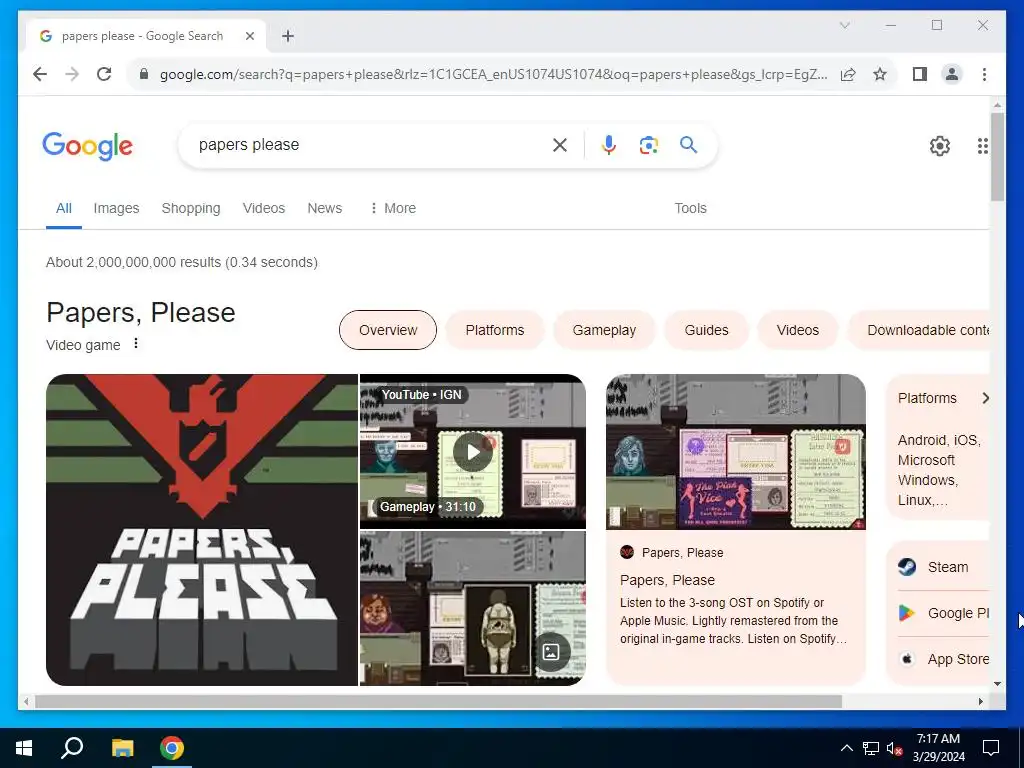The image size is (1024, 768).
Task: Select the Downloadable content chip
Action: 918,330
